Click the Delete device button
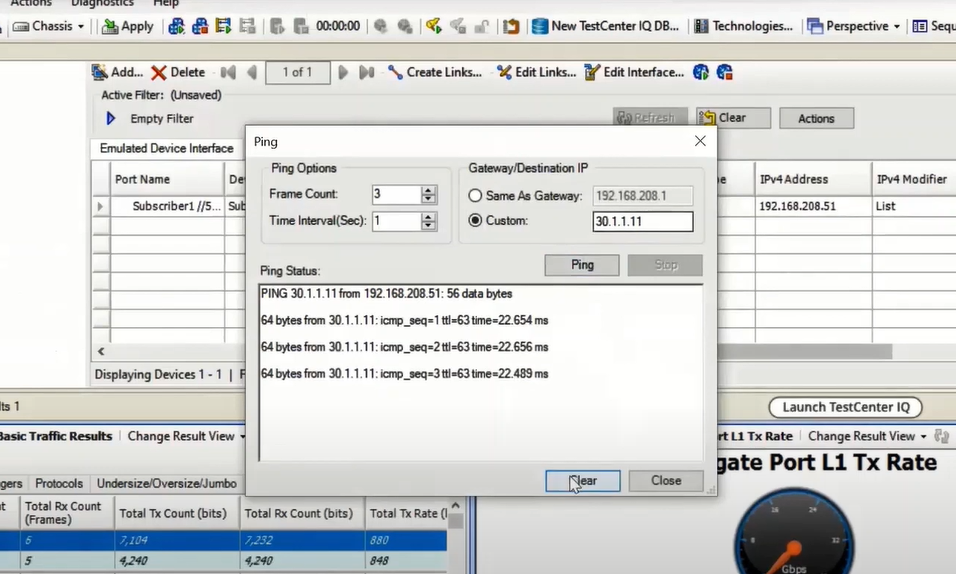The height and width of the screenshot is (574, 956). [178, 72]
